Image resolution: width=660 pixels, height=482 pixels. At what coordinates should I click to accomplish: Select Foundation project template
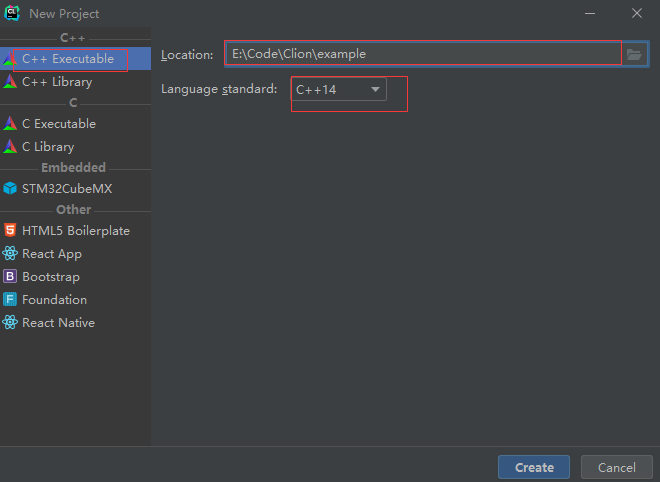pyautogui.click(x=75, y=300)
